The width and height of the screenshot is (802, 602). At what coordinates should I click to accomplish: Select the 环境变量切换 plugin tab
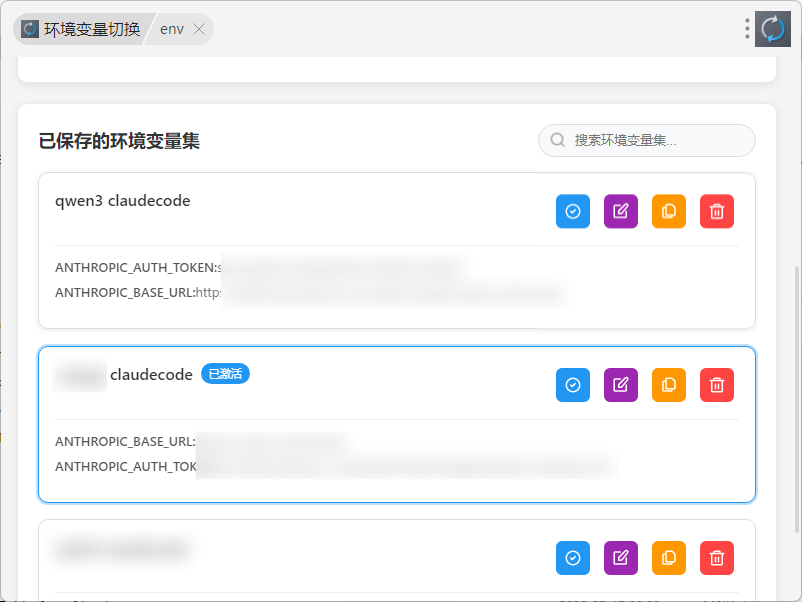82,29
